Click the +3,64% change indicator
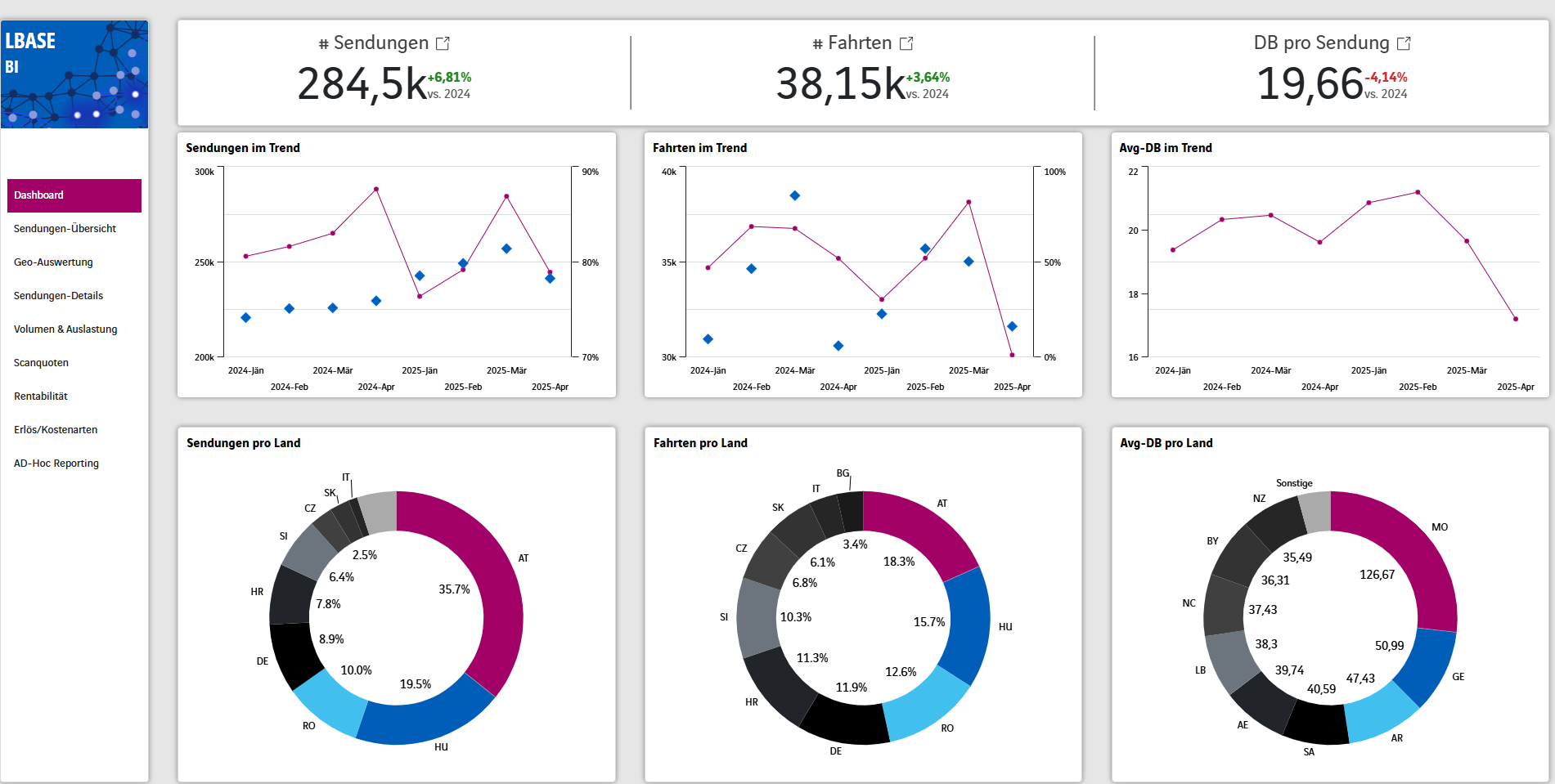 click(x=928, y=78)
